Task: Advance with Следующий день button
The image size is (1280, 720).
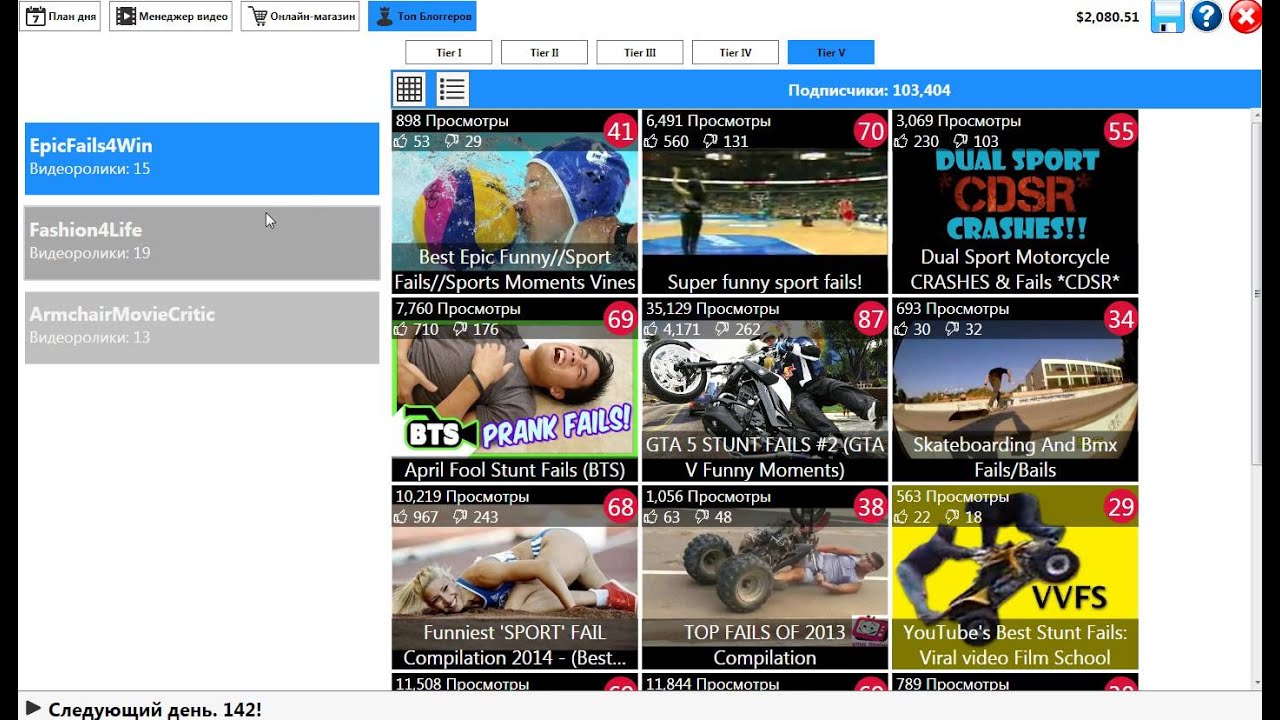Action: [144, 709]
